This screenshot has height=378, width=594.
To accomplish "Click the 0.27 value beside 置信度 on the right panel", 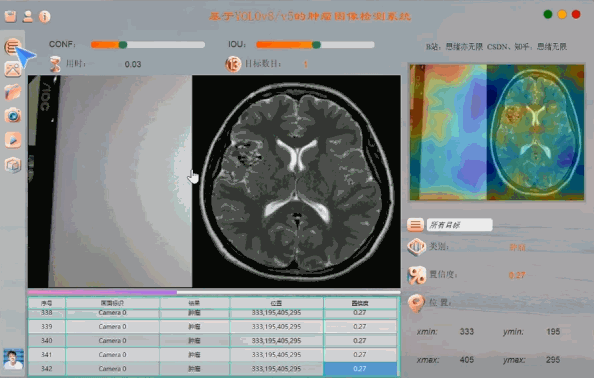I will click(x=517, y=275).
